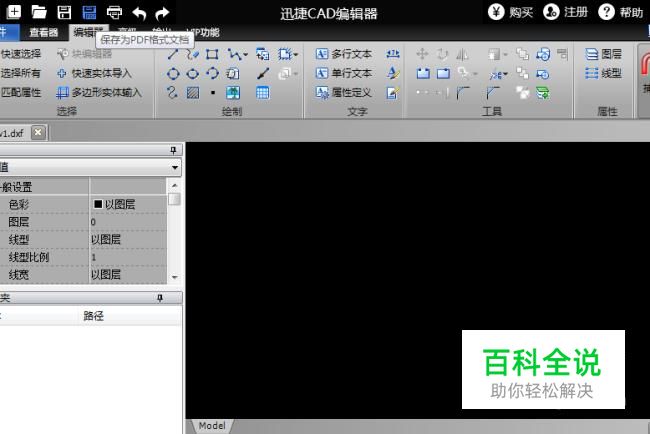Click the diagonal line tool in Draw group
This screenshot has height=434, width=650.
tap(263, 73)
